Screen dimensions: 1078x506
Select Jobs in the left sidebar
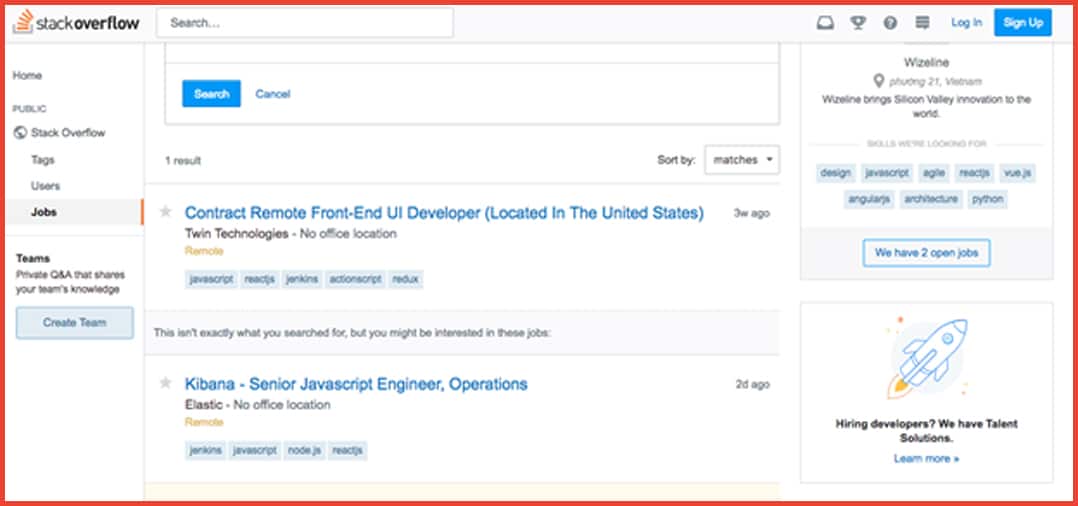(x=74, y=212)
